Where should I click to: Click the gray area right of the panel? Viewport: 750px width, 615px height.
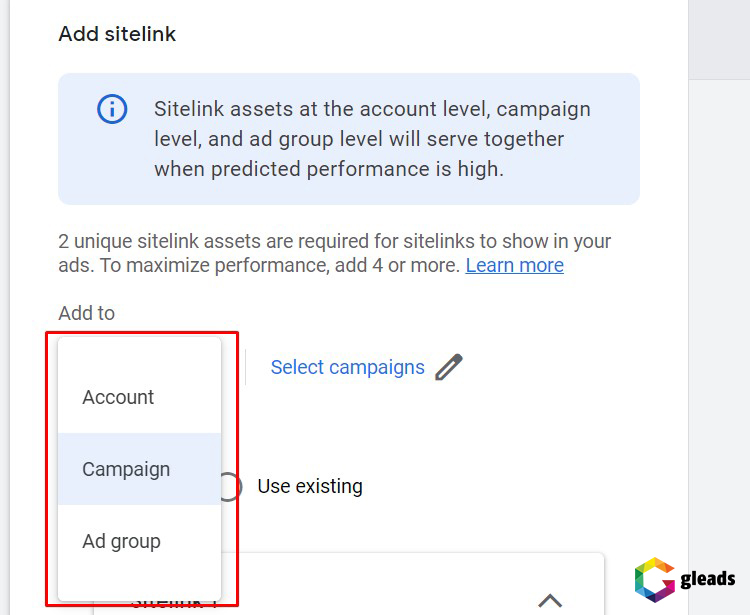point(720,300)
